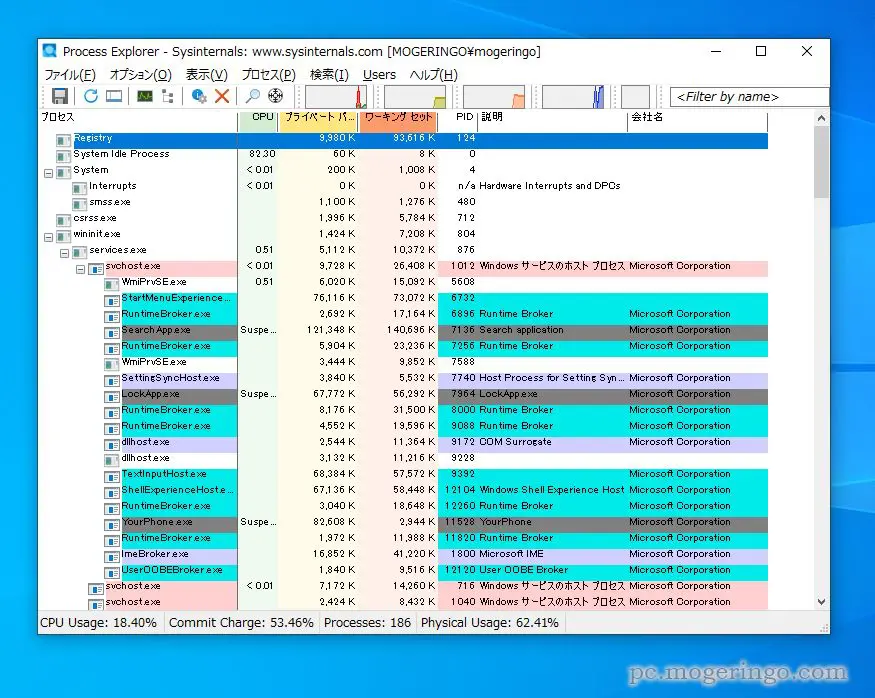Click the vertical scrollbar thumb
Image resolution: width=875 pixels, height=698 pixels.
821,162
